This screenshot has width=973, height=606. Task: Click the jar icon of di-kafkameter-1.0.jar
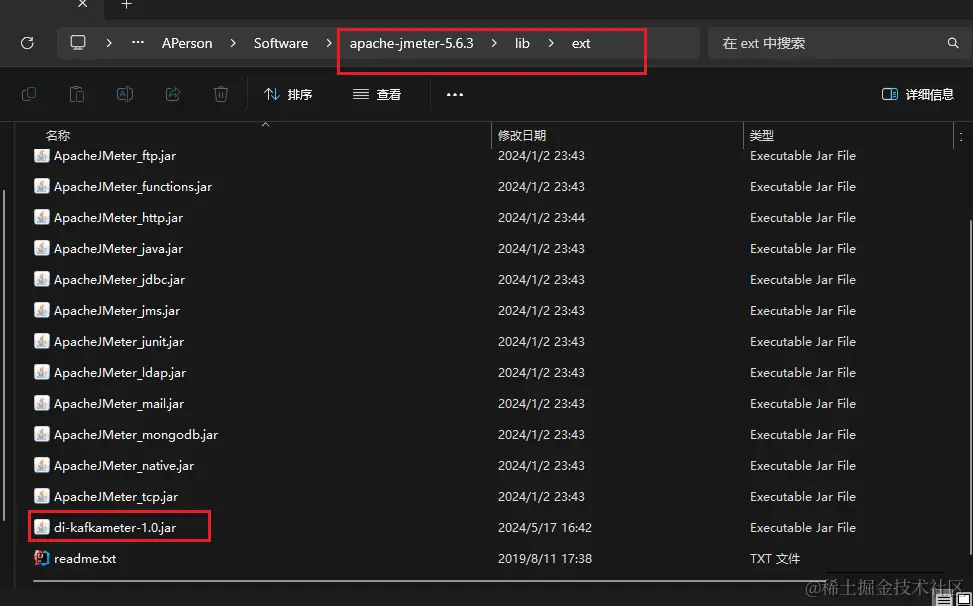[x=42, y=528]
